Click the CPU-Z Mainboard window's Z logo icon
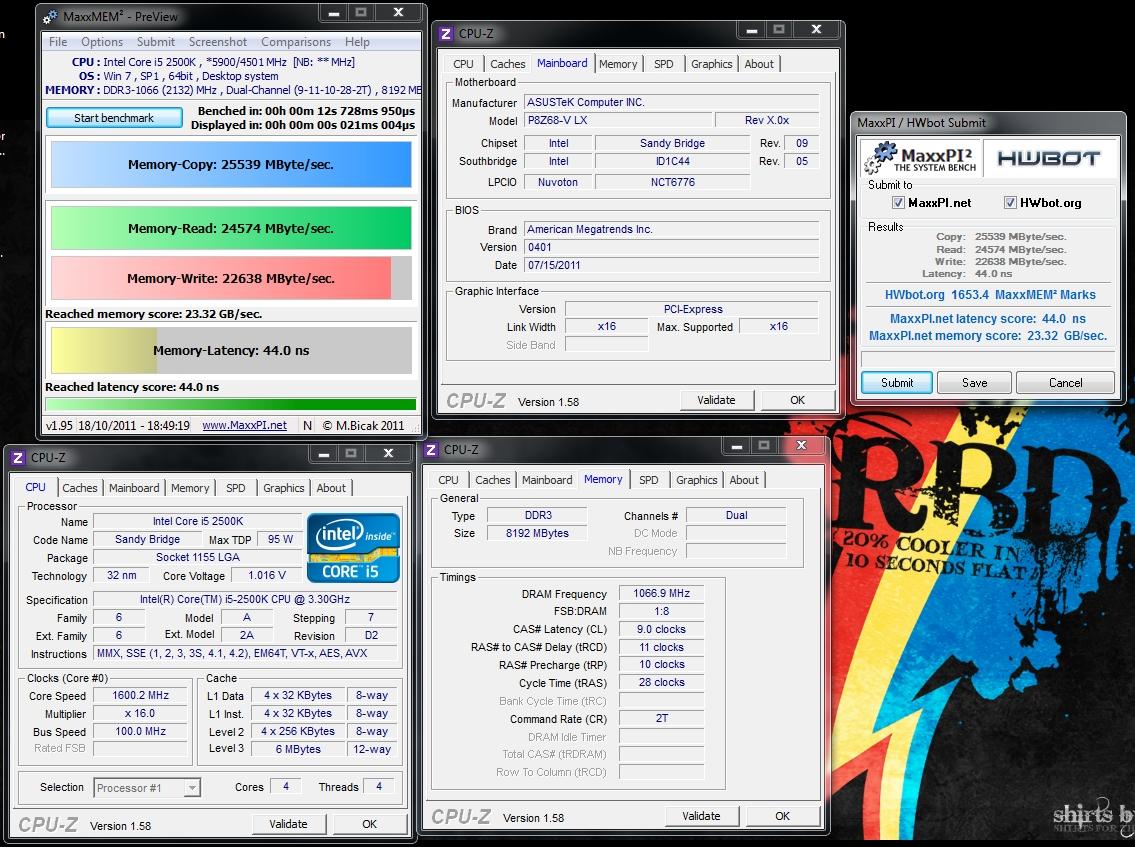 [446, 33]
